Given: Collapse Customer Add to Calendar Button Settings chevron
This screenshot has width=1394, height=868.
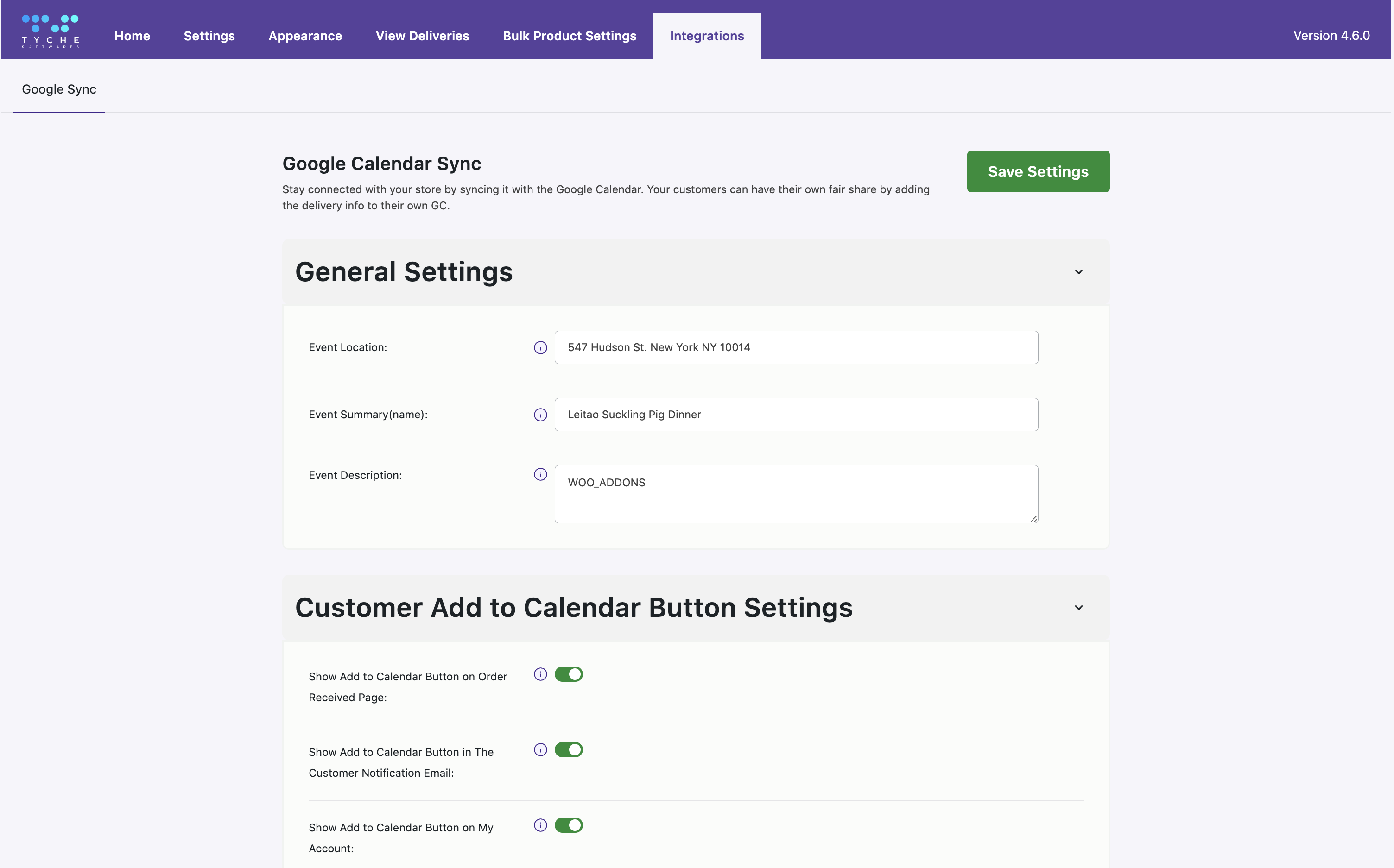Looking at the screenshot, I should [1078, 607].
